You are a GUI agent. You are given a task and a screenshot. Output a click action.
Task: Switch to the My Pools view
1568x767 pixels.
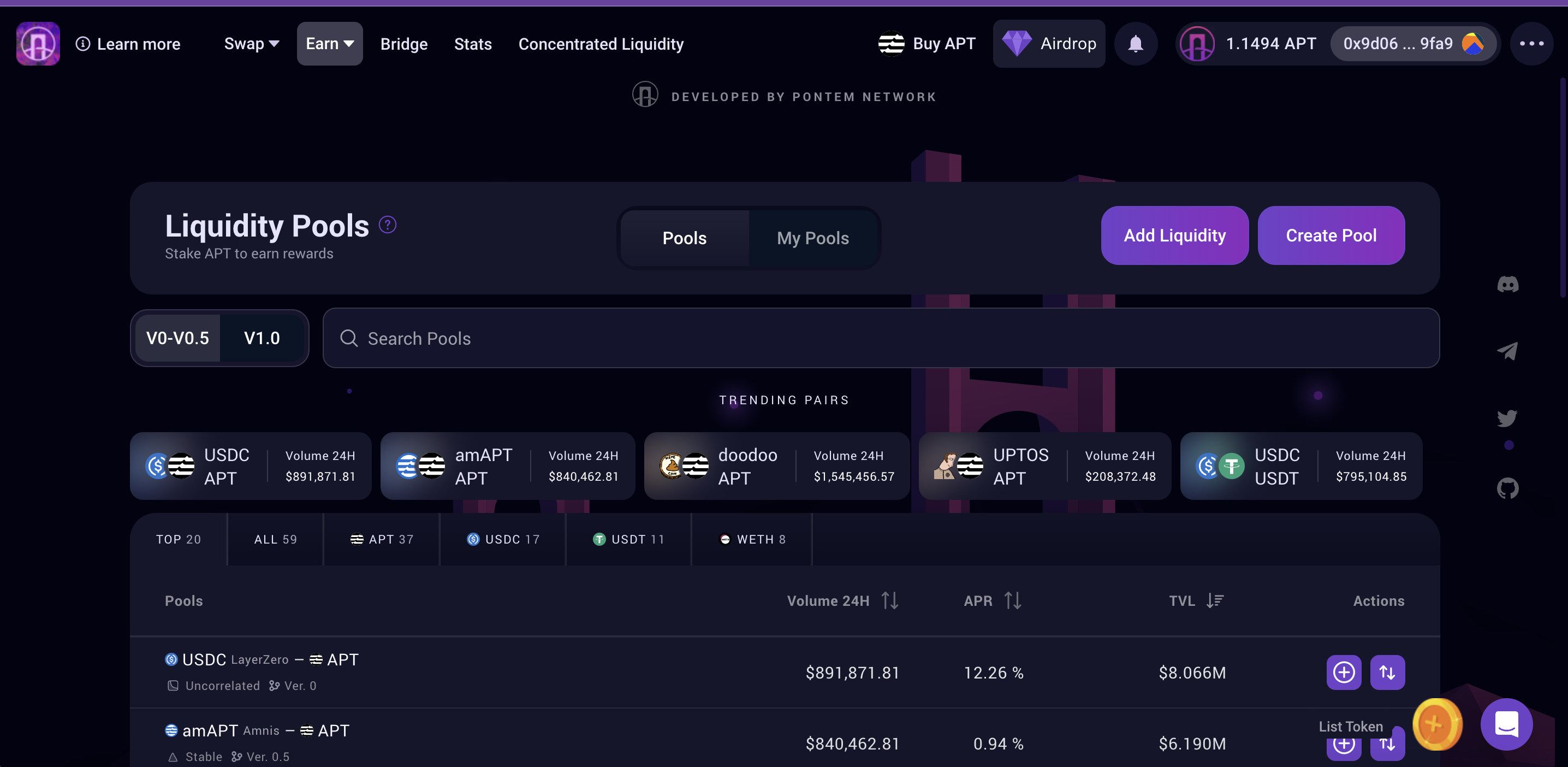pyautogui.click(x=812, y=238)
